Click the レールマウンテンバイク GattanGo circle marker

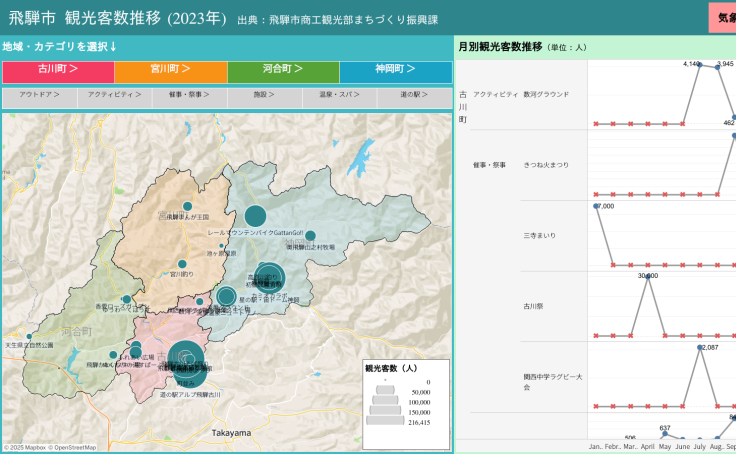coord(255,216)
